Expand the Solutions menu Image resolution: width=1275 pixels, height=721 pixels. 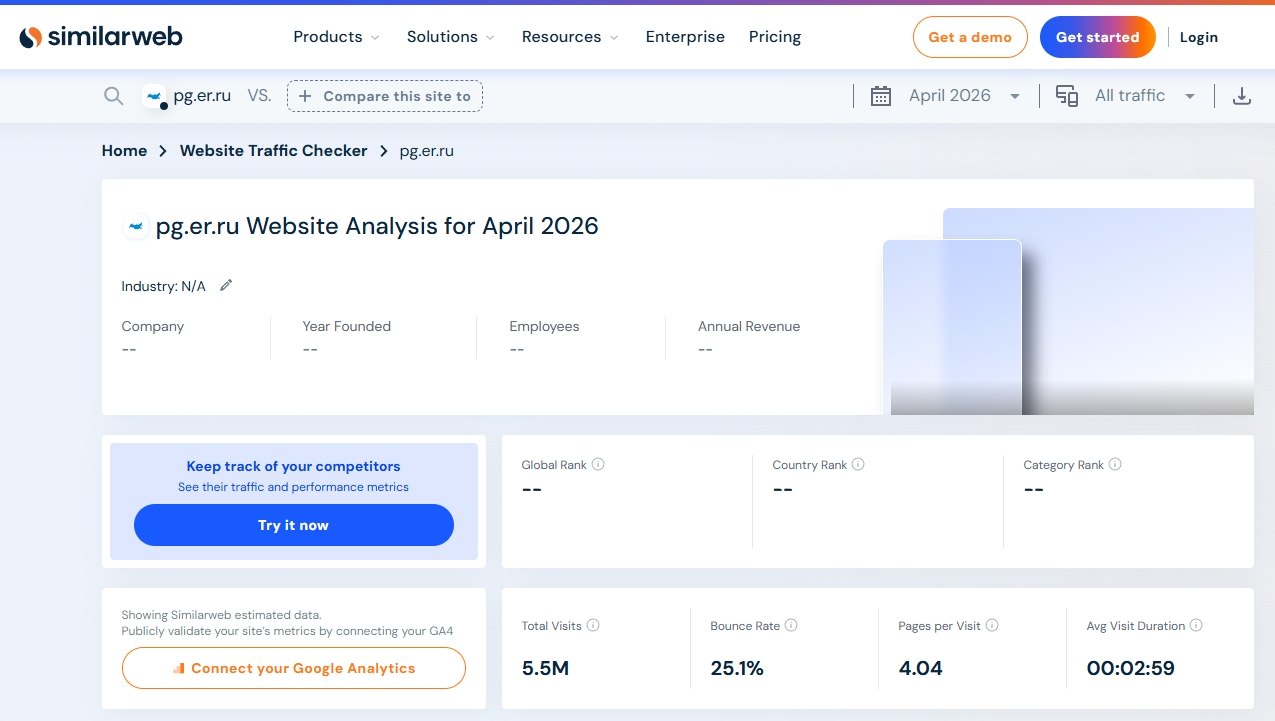(x=450, y=37)
